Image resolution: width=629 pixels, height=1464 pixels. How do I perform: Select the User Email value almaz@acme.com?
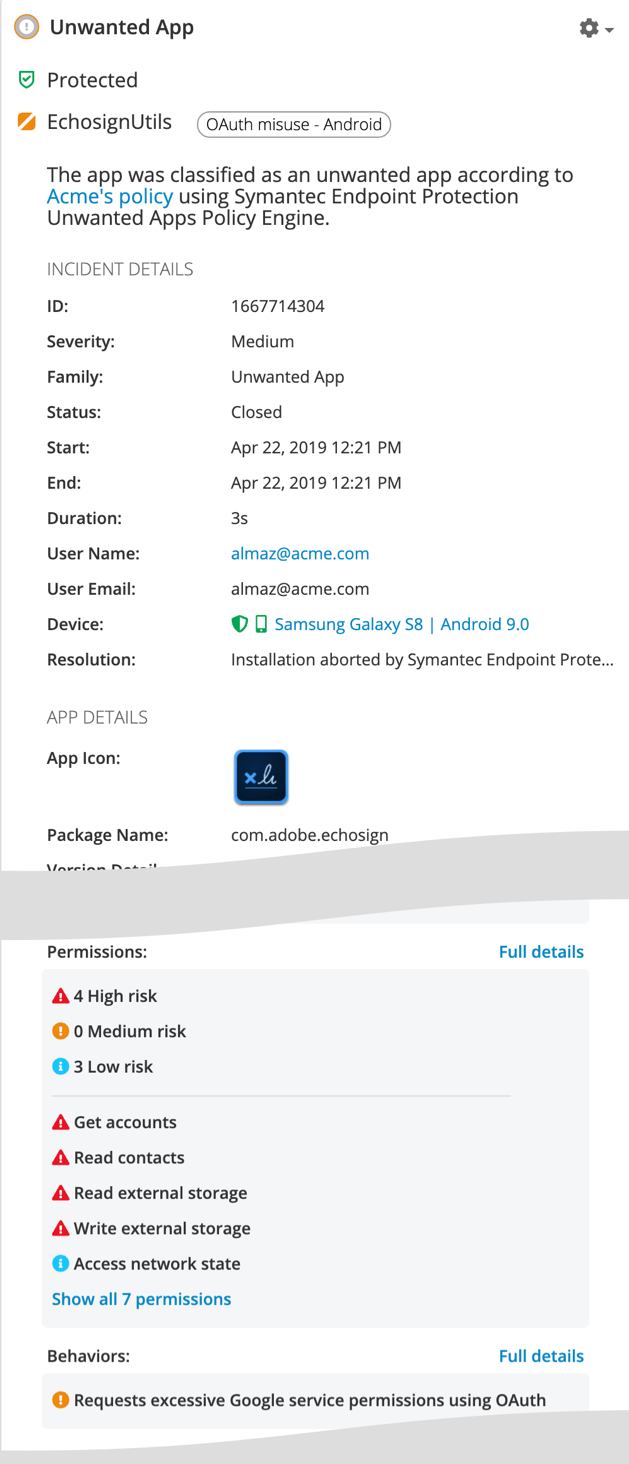(300, 589)
